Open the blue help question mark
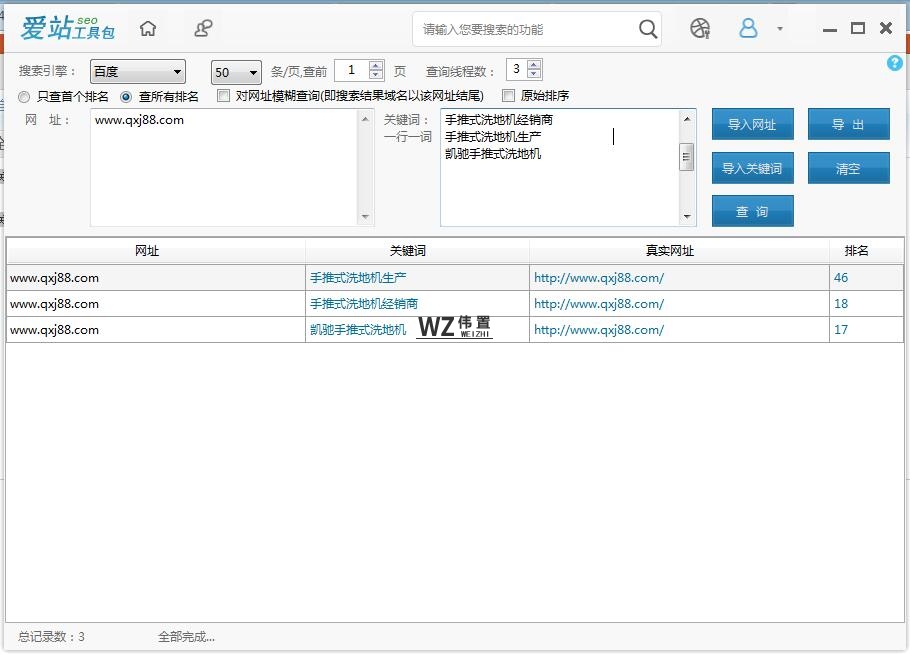The image size is (910, 654). (x=894, y=63)
